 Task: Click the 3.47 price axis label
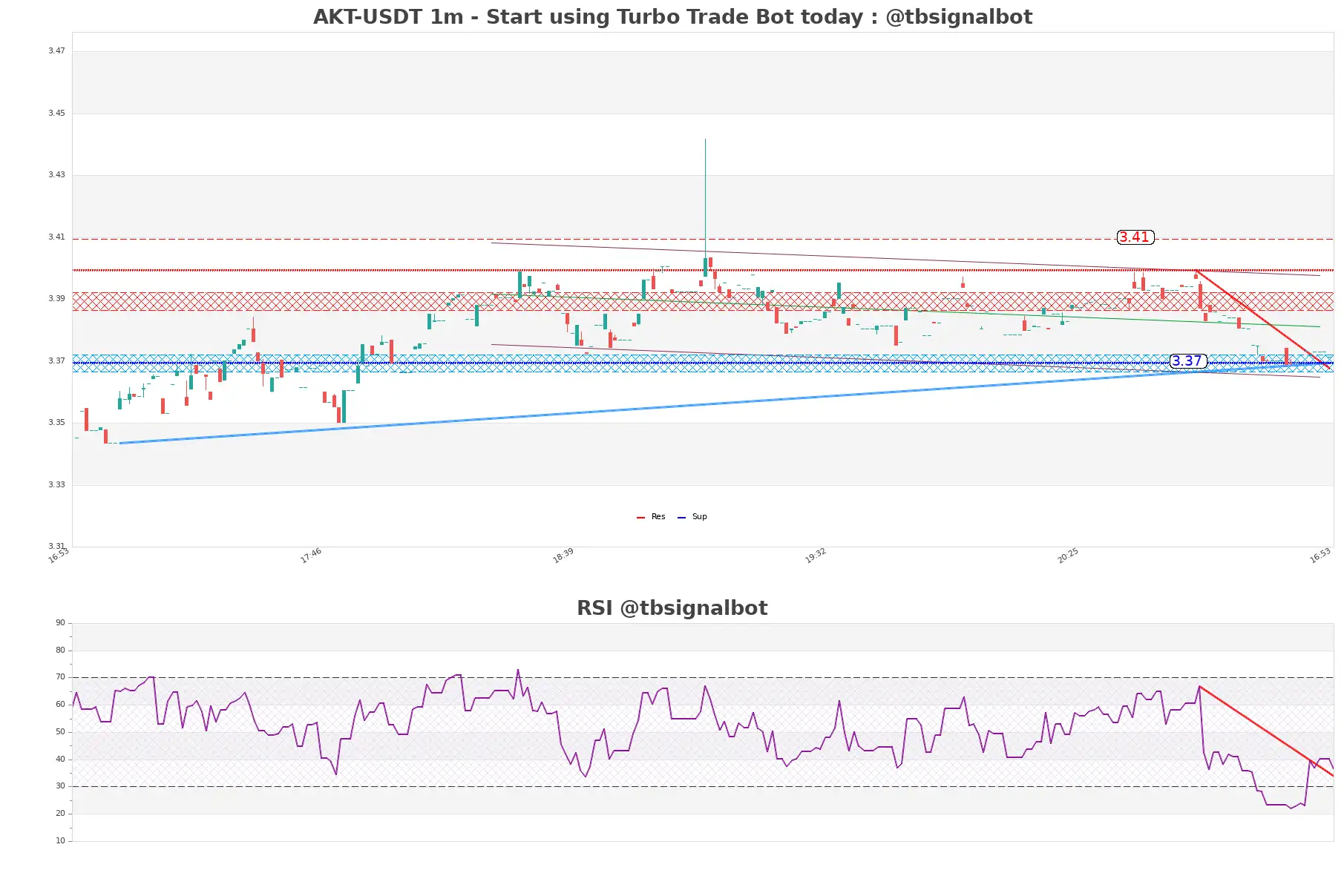56,51
